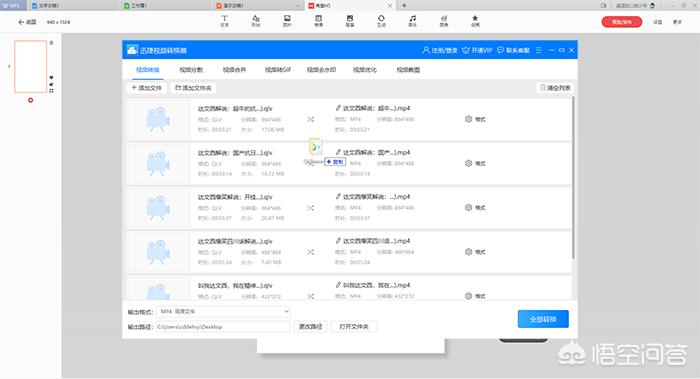Image resolution: width=700 pixels, height=379 pixels.
Task: Click format gear for 国产 mp4 row
Action: click(468, 163)
